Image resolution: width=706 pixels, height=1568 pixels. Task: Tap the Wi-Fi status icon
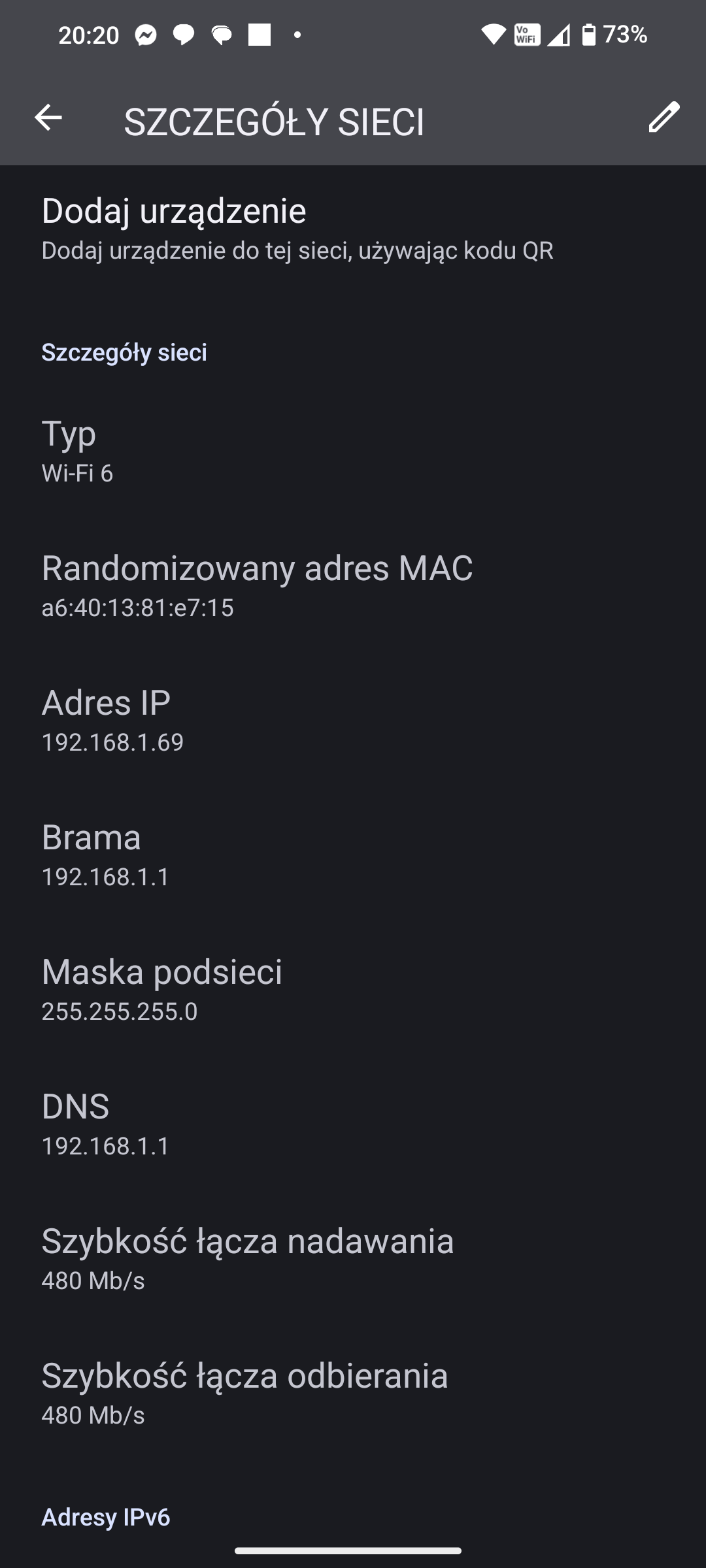(494, 35)
